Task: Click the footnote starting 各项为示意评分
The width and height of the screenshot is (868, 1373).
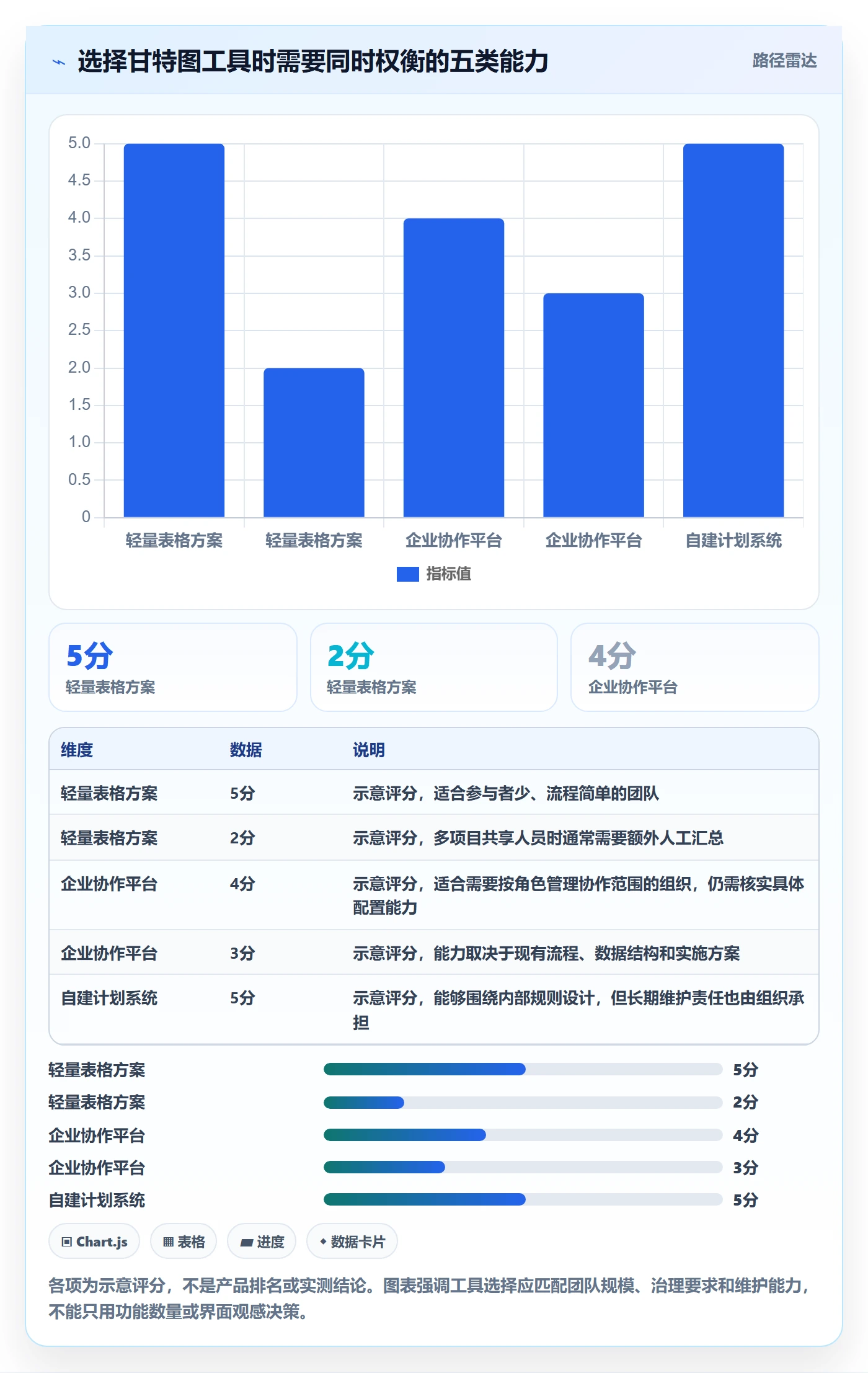Action: point(429,1299)
